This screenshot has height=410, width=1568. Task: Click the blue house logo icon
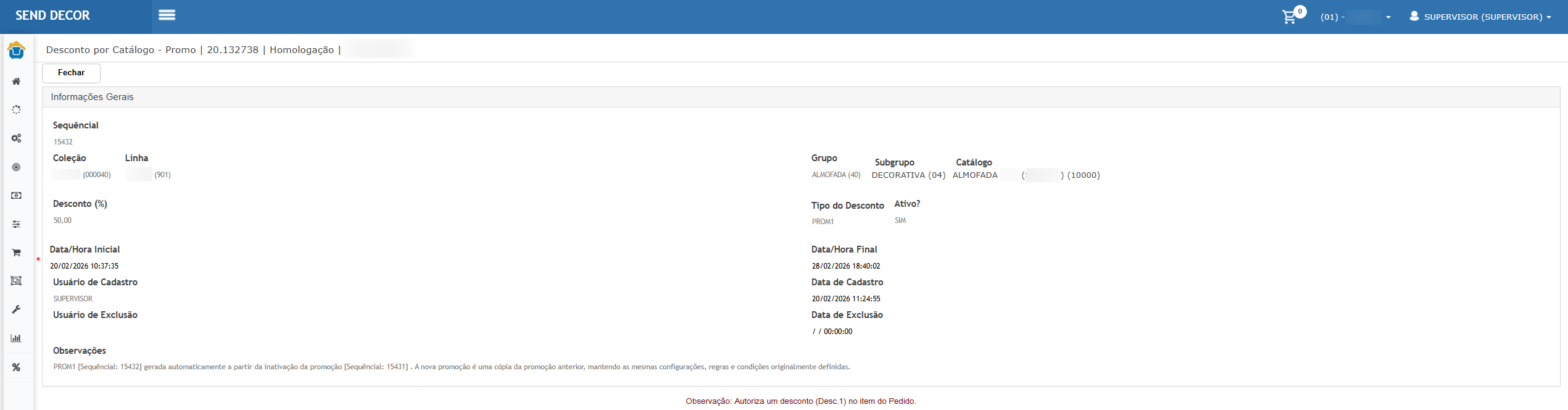point(16,51)
